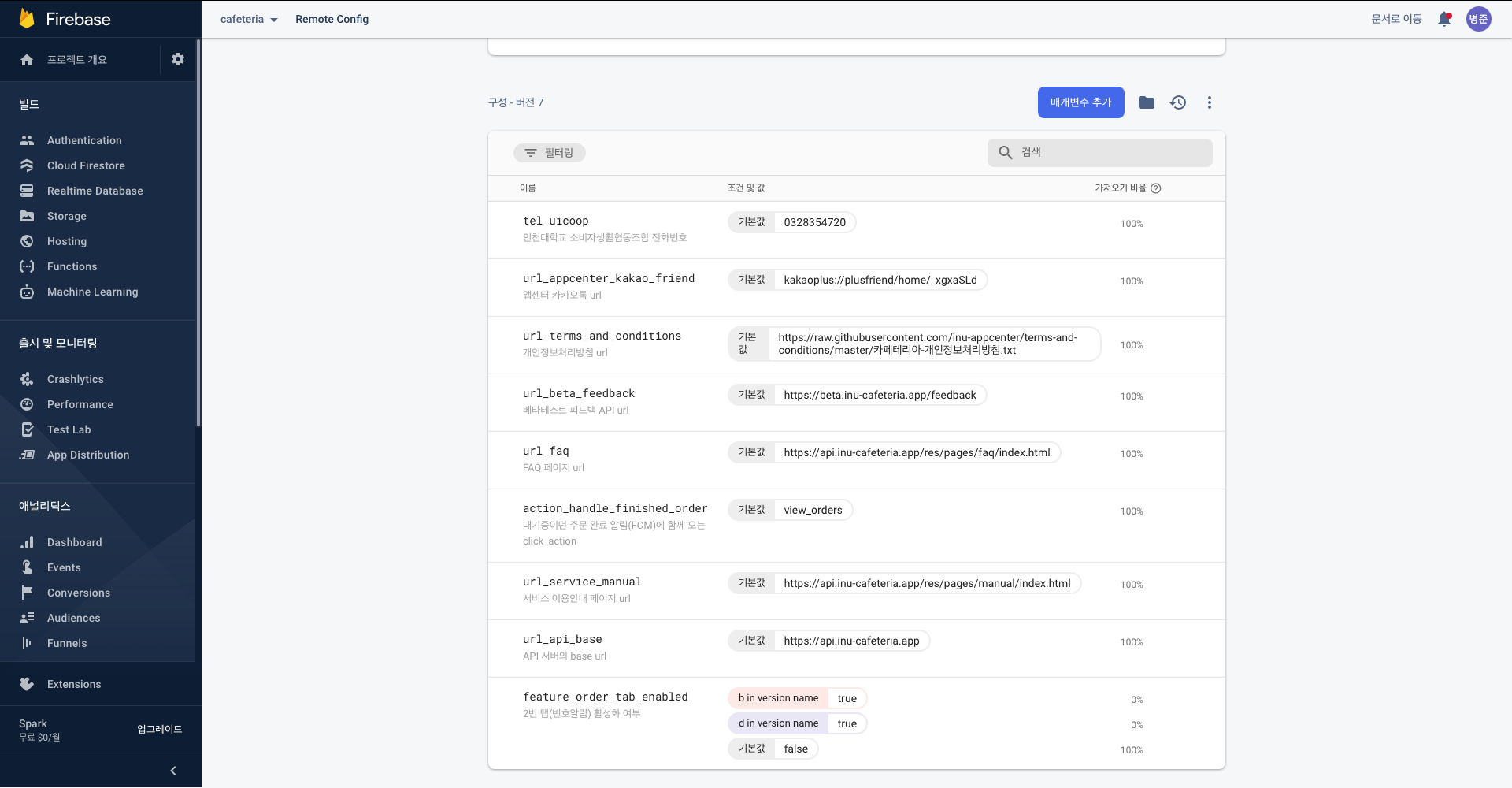Select the feature_order_tab_enabled parameter row

coord(605,697)
